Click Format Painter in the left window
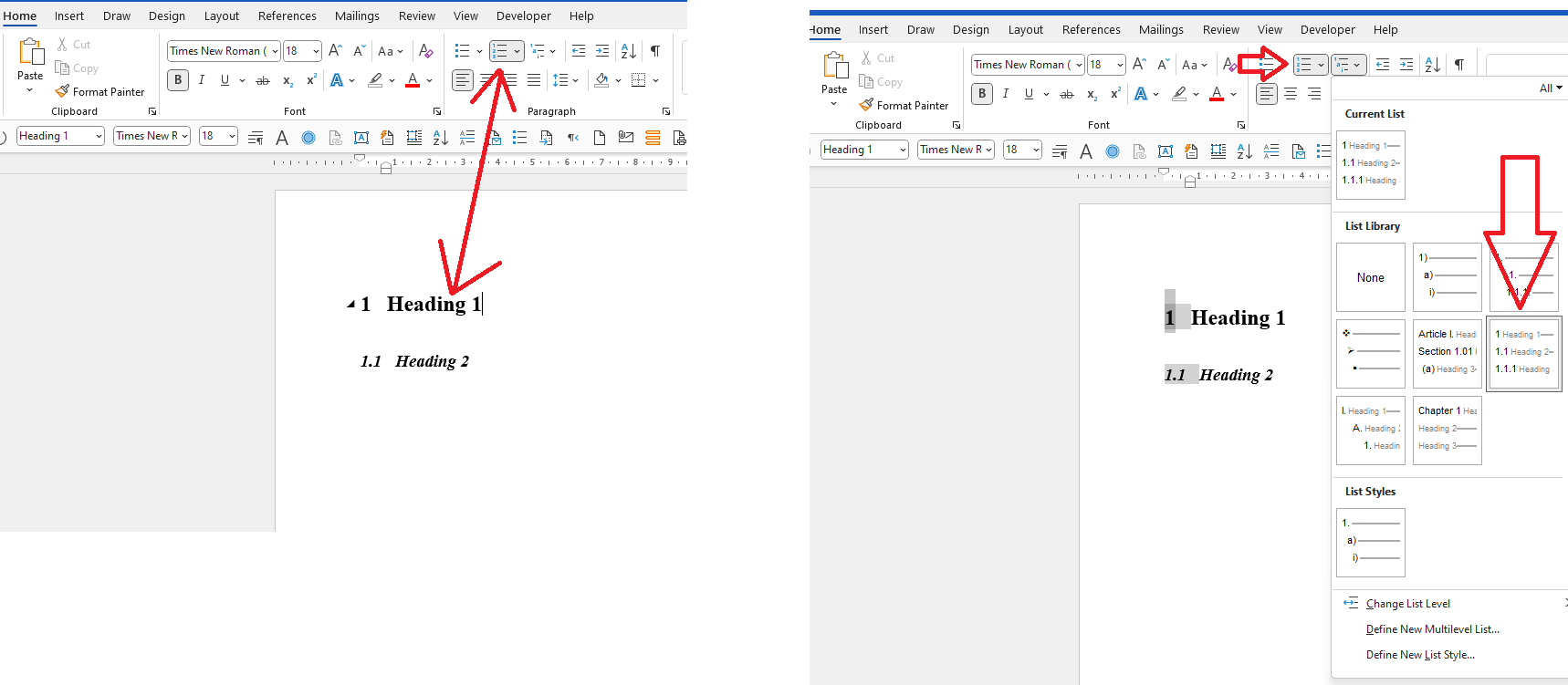The height and width of the screenshot is (685, 1568). 99,92
